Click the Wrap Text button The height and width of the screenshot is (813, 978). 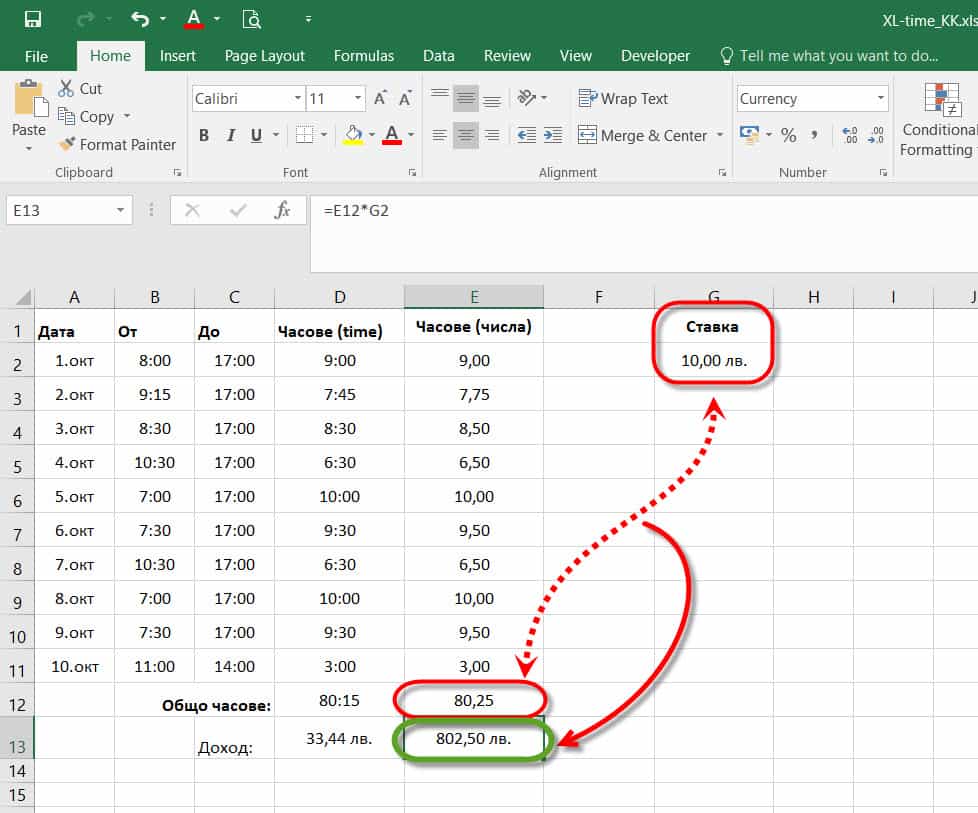tap(622, 99)
